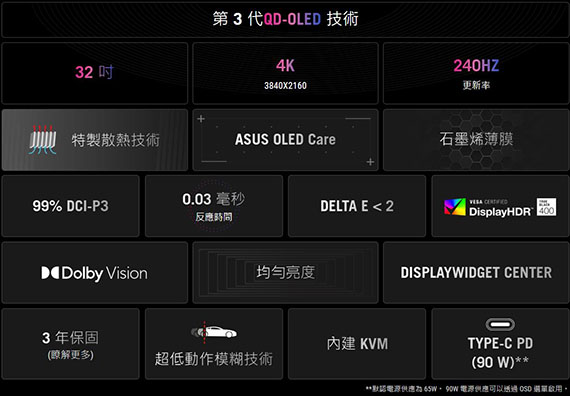The image size is (570, 396).
Task: Open the ASUS OLED Care tile
Action: 285,140
